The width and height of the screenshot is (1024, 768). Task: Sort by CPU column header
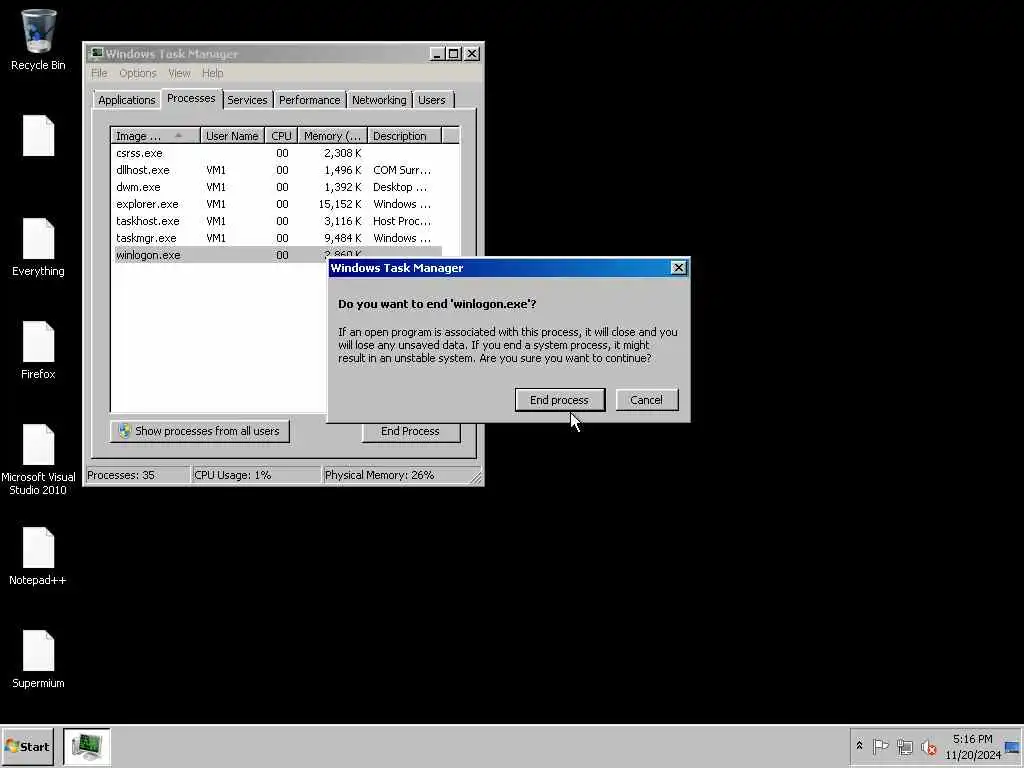281,136
